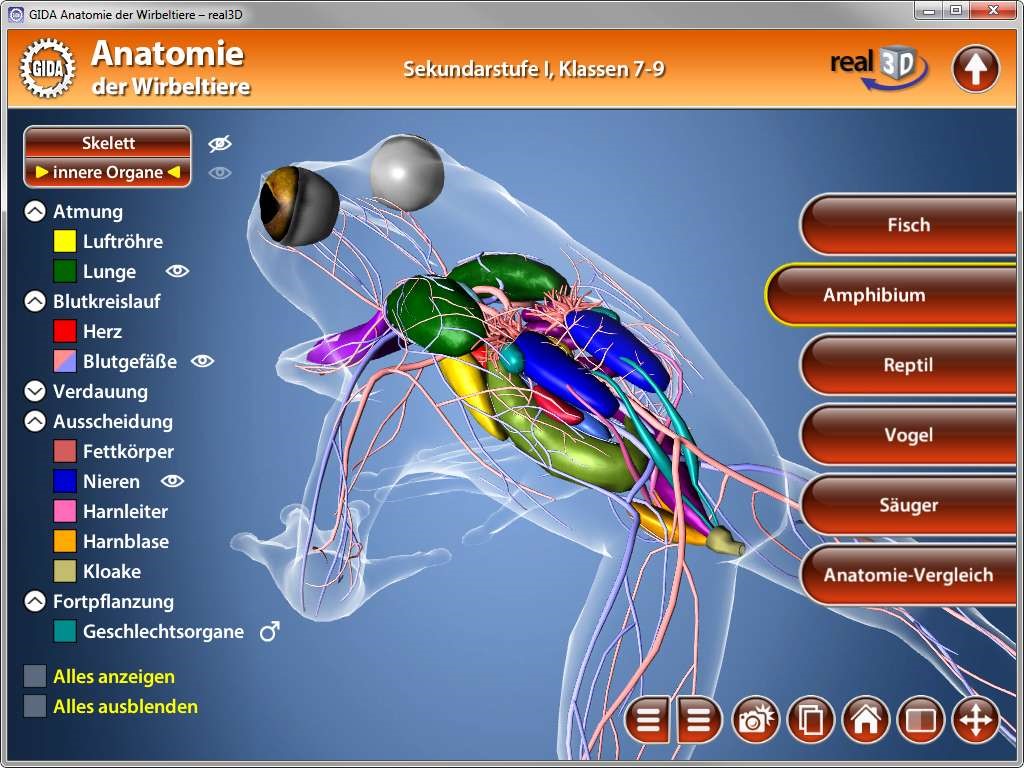This screenshot has width=1024, height=768.
Task: Select the Fisch category
Action: pyautogui.click(x=907, y=225)
